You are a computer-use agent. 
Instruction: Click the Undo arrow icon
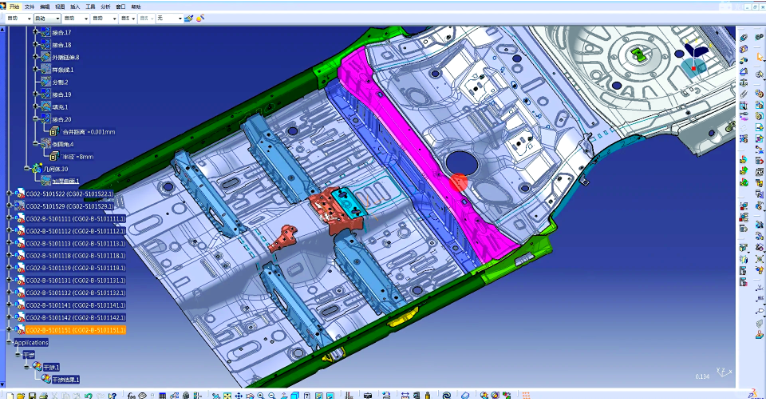(x=88, y=396)
